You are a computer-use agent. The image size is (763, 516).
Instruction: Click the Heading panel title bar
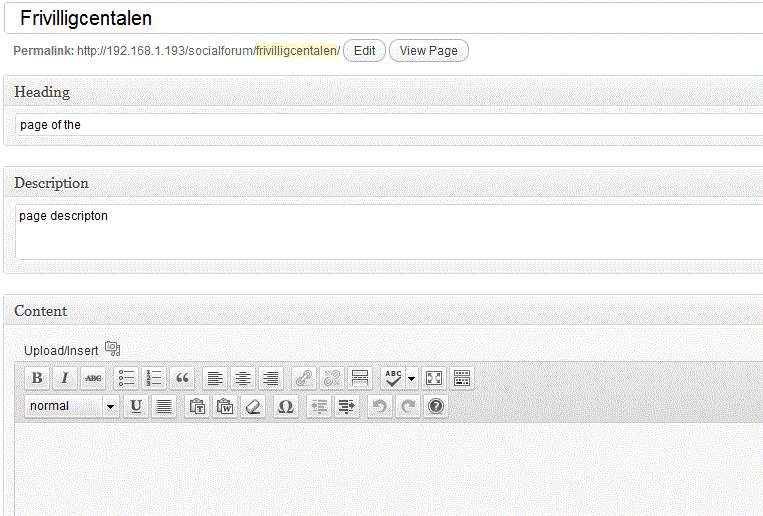(x=383, y=92)
